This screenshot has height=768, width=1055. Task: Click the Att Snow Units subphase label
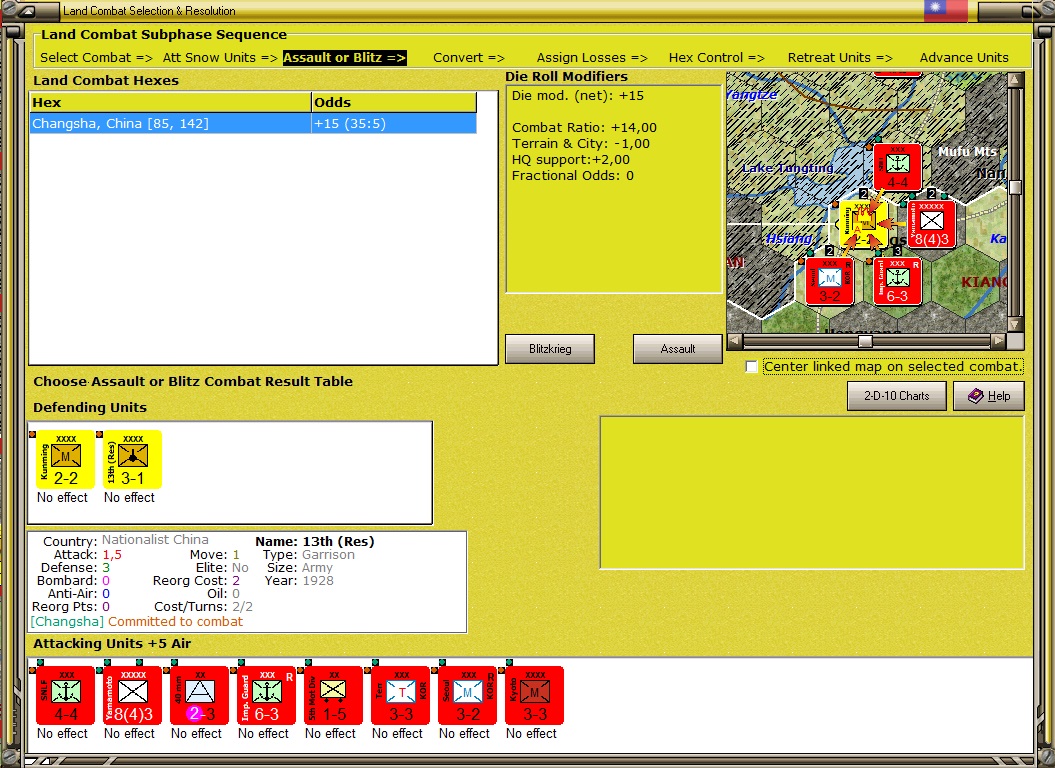click(x=220, y=58)
